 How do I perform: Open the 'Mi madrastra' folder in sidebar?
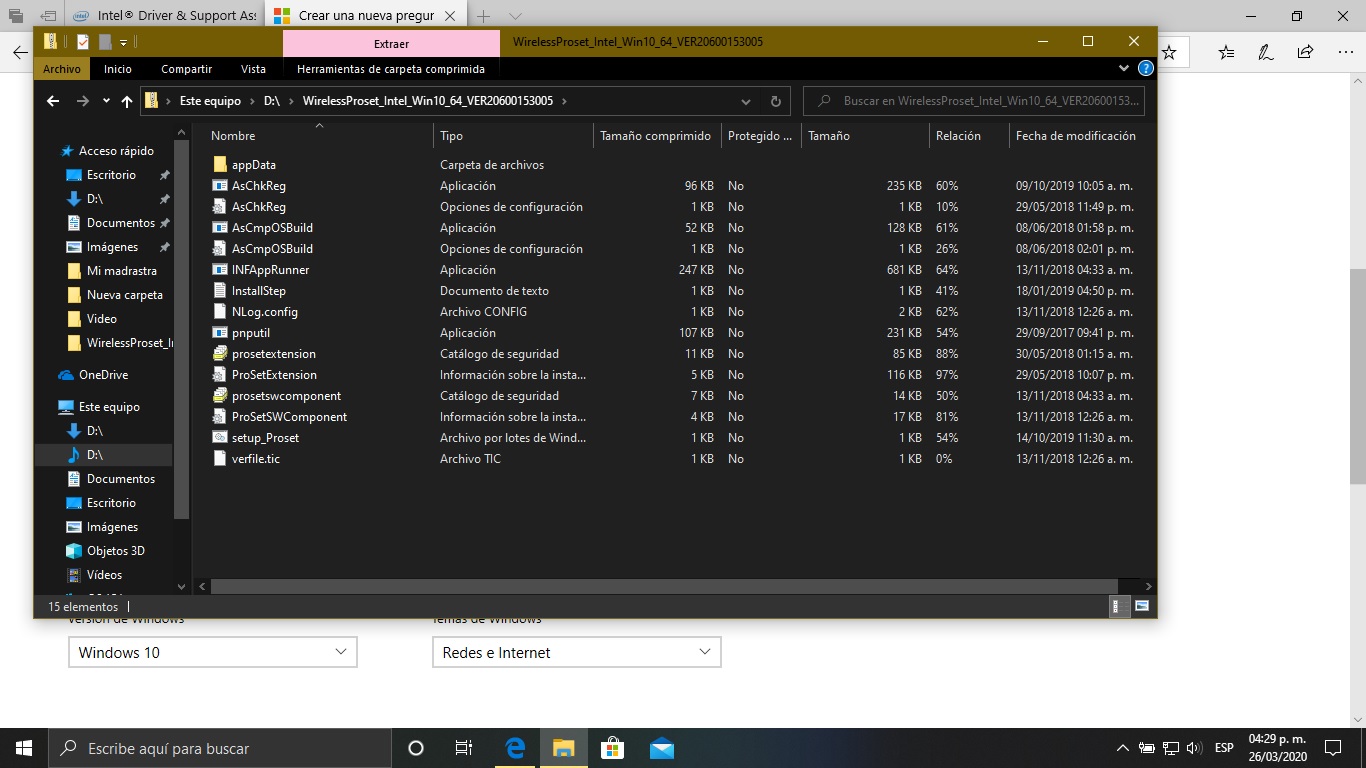pyautogui.click(x=121, y=271)
